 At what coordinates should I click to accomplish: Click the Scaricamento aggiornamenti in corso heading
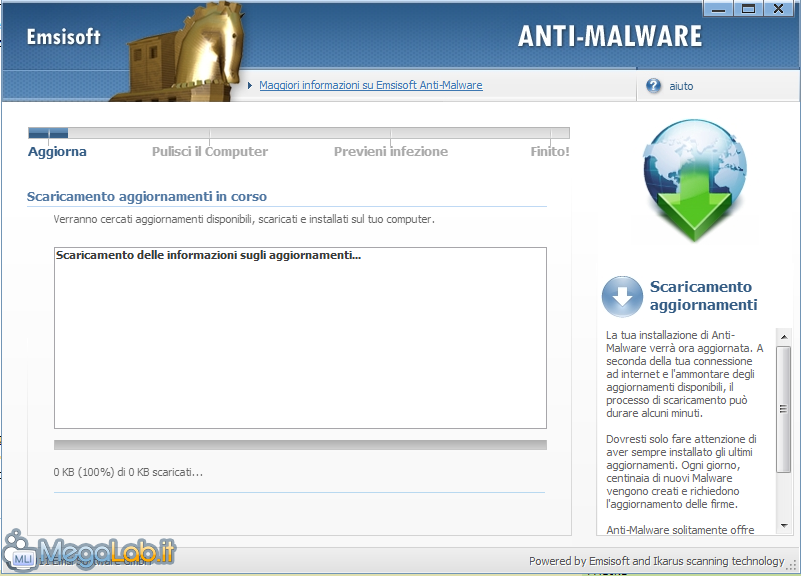tap(147, 197)
